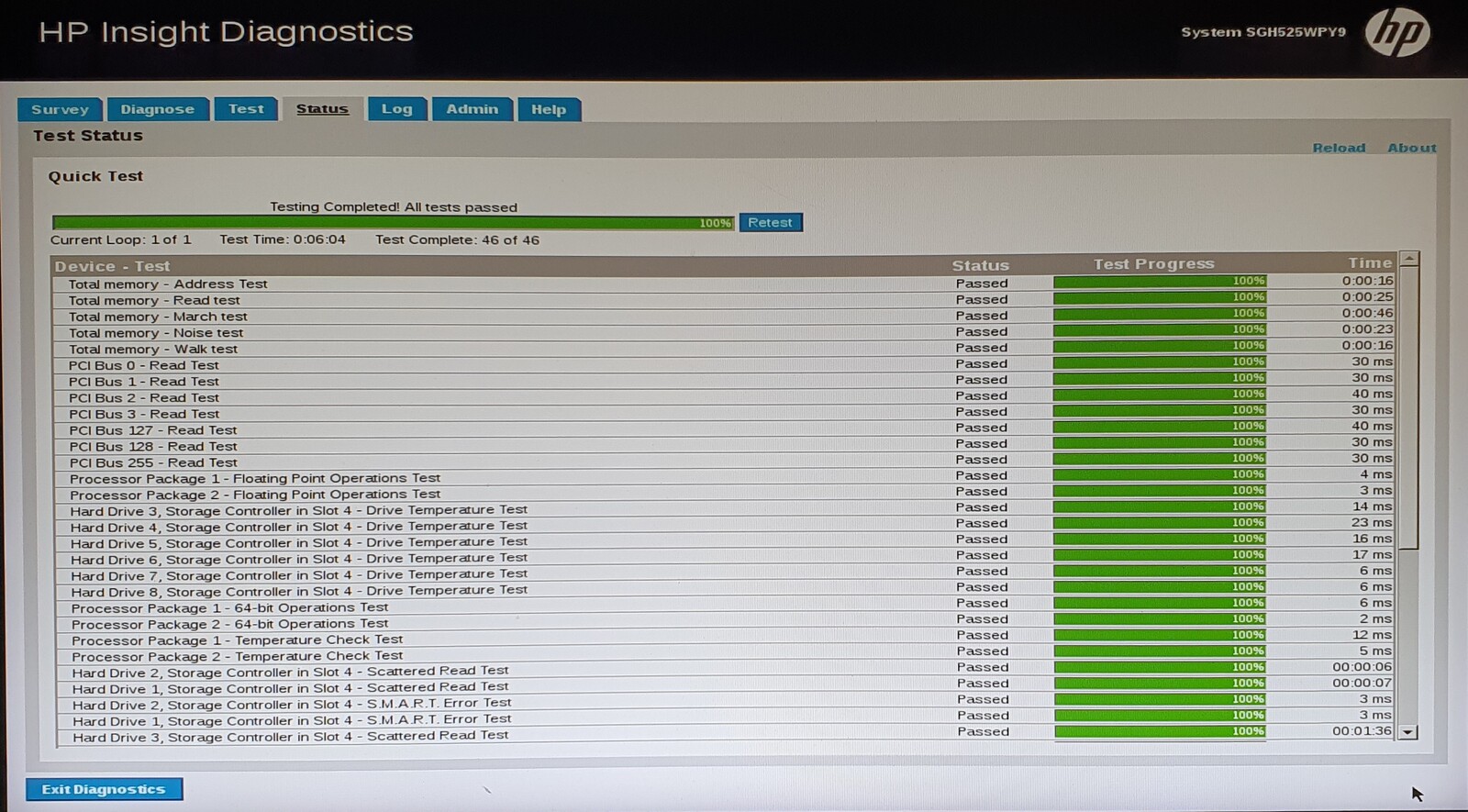1468x812 pixels.
Task: Click the test list scrollbar thumb
Action: [x=1408, y=408]
